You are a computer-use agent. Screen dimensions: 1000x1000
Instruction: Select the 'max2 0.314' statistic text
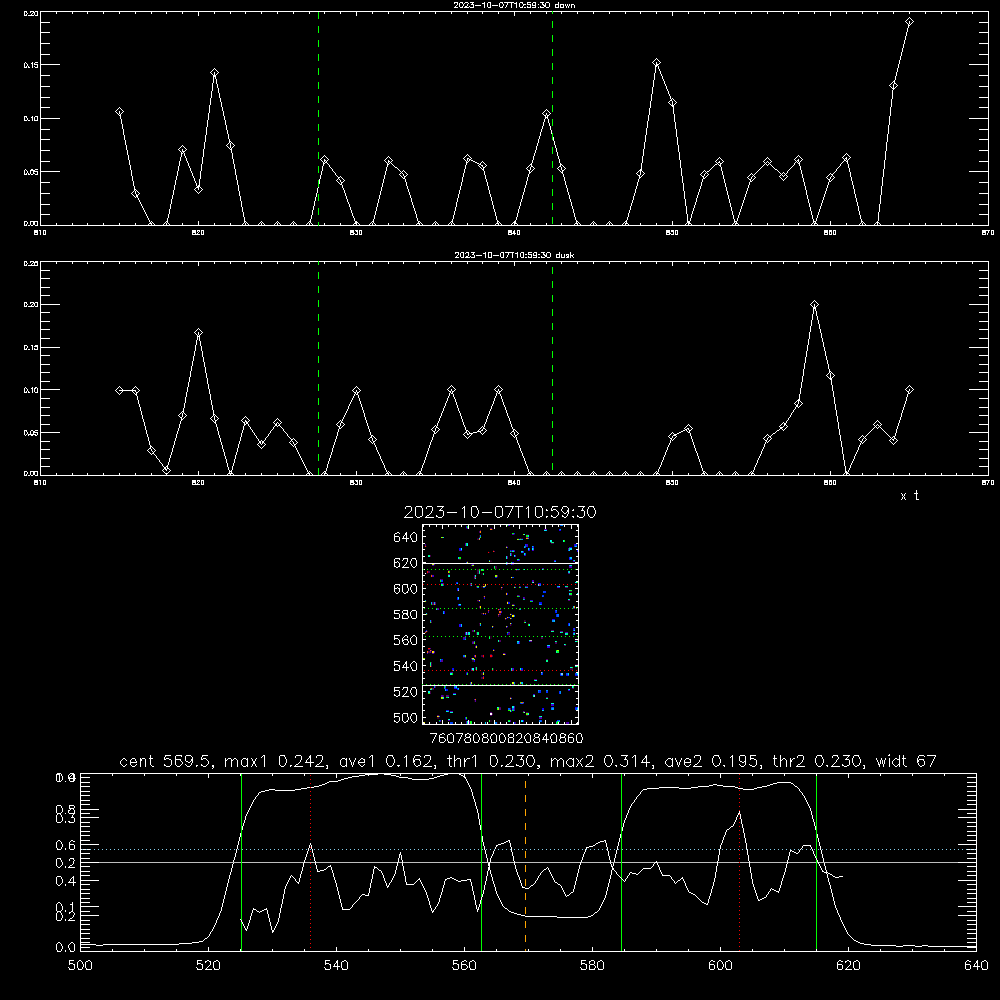(601, 761)
